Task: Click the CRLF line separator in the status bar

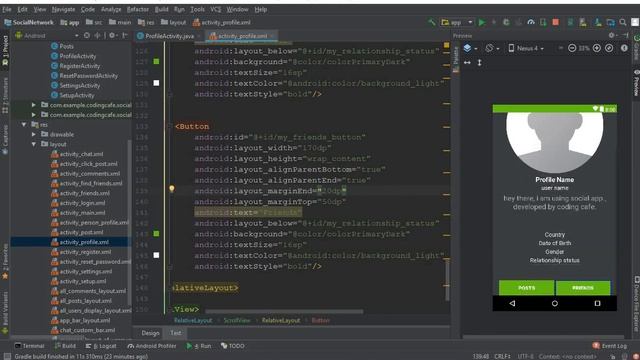Action: point(502,356)
